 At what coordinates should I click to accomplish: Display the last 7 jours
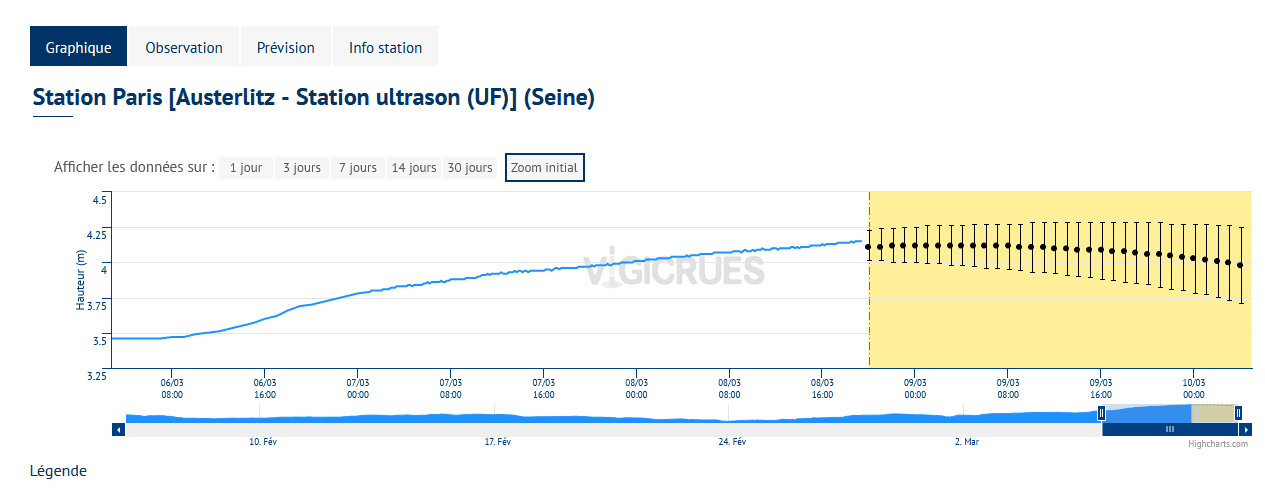(358, 168)
